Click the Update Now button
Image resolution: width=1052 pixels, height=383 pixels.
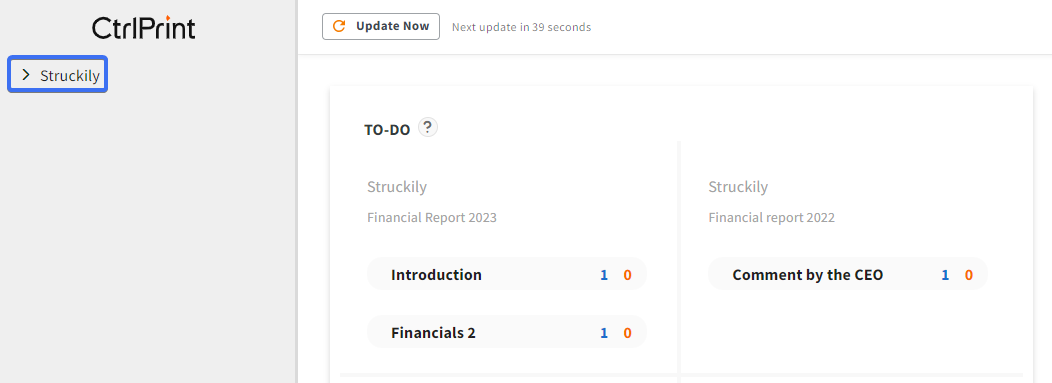tap(380, 27)
